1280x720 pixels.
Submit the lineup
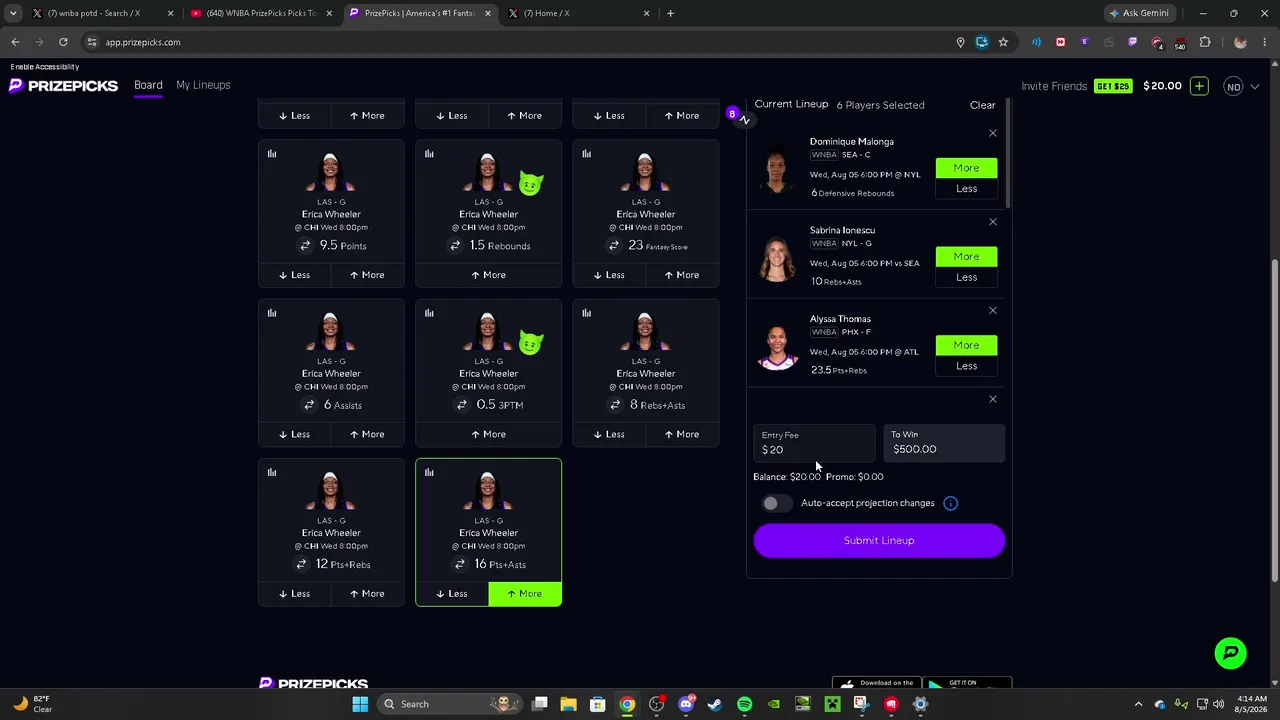879,541
